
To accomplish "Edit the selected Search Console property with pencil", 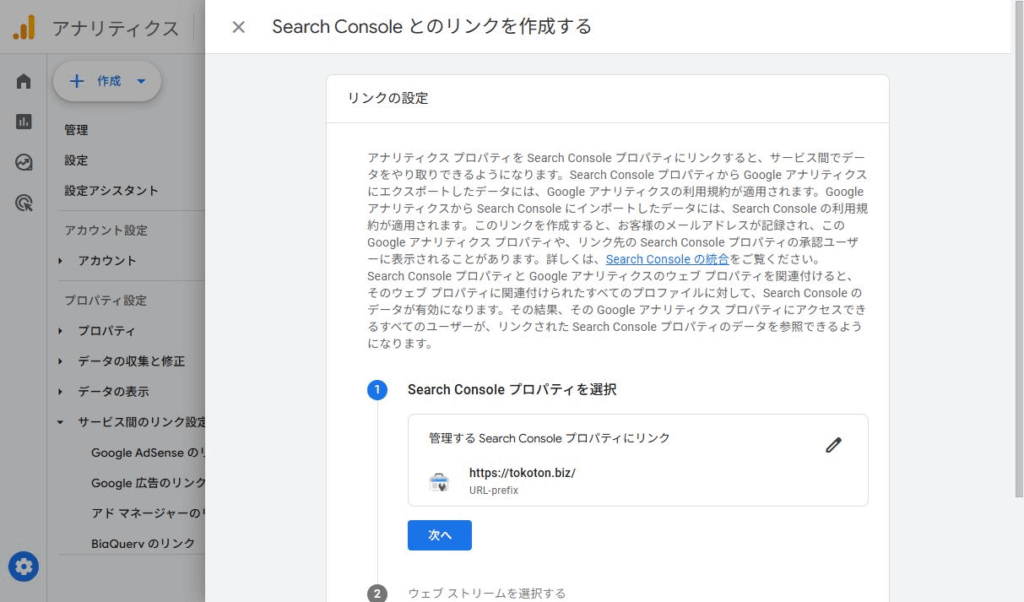I will click(833, 445).
